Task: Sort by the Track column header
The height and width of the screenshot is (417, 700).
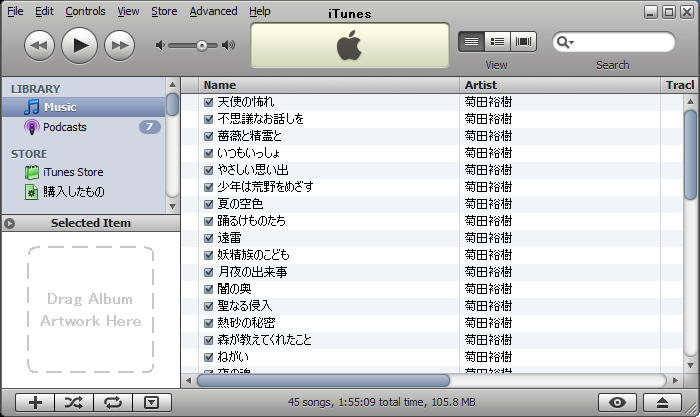Action: (x=679, y=85)
